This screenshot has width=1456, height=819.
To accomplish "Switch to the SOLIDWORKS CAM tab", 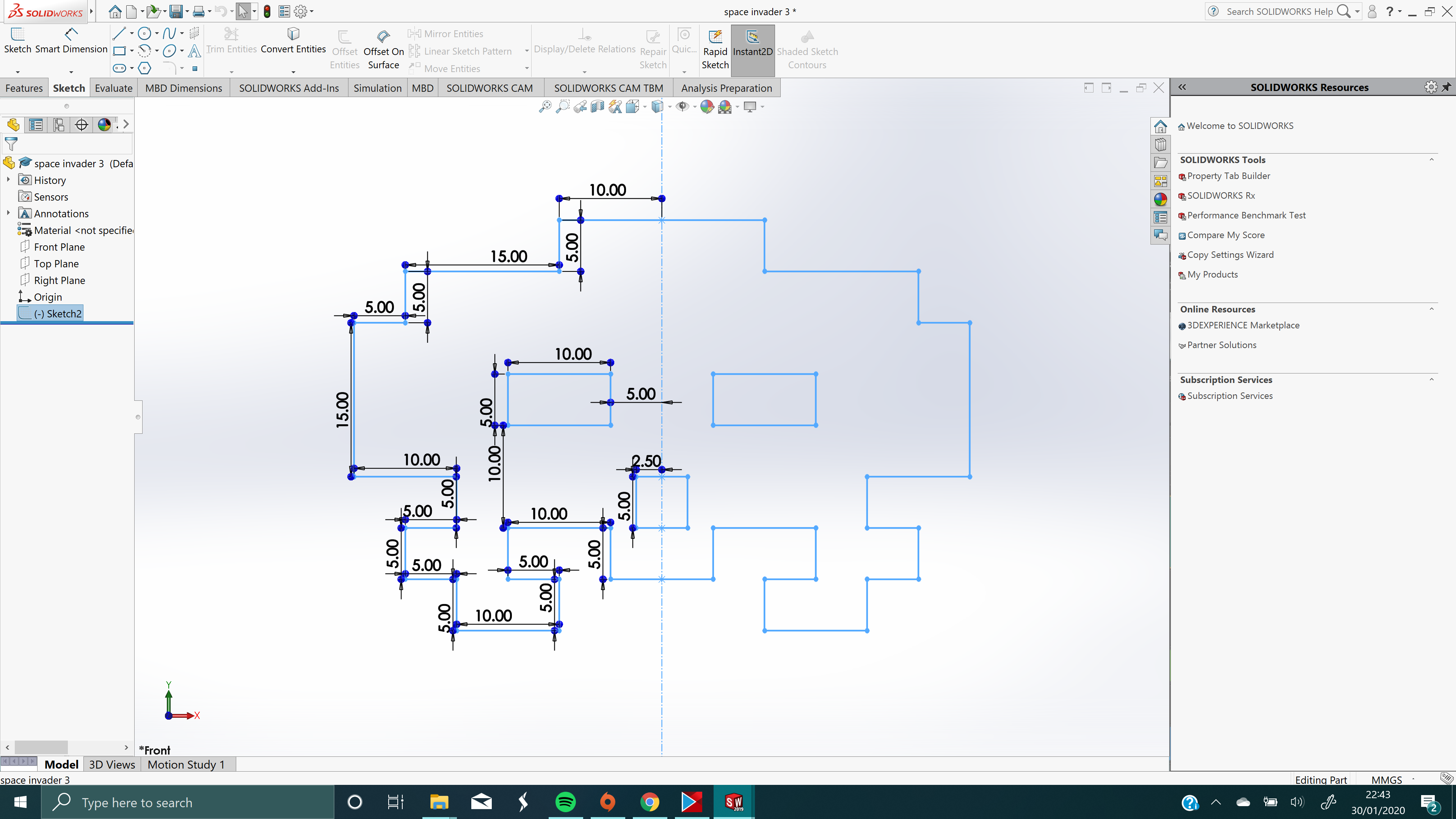I will 490,88.
